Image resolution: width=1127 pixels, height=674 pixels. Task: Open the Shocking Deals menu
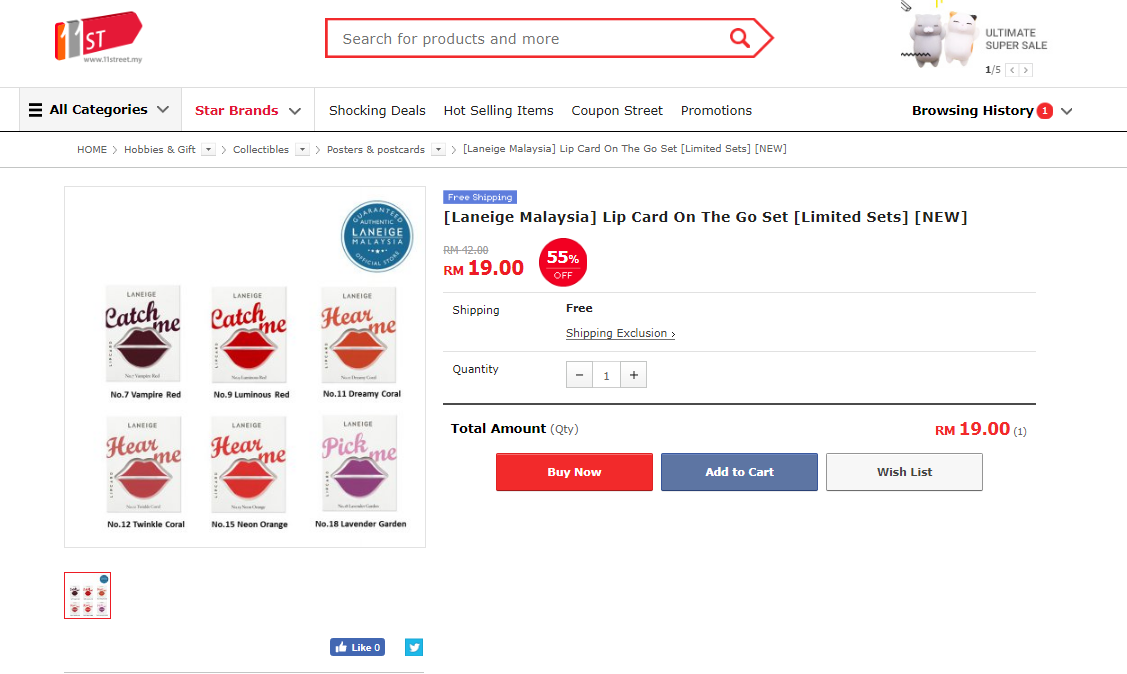(377, 110)
